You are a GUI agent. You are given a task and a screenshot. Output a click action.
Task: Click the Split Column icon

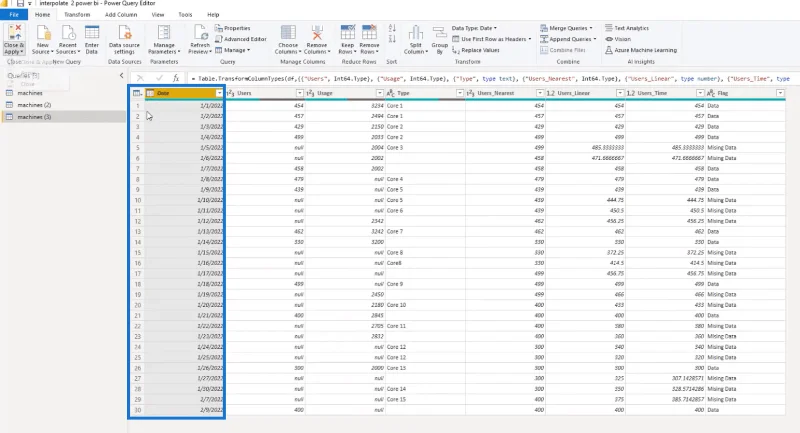416,33
